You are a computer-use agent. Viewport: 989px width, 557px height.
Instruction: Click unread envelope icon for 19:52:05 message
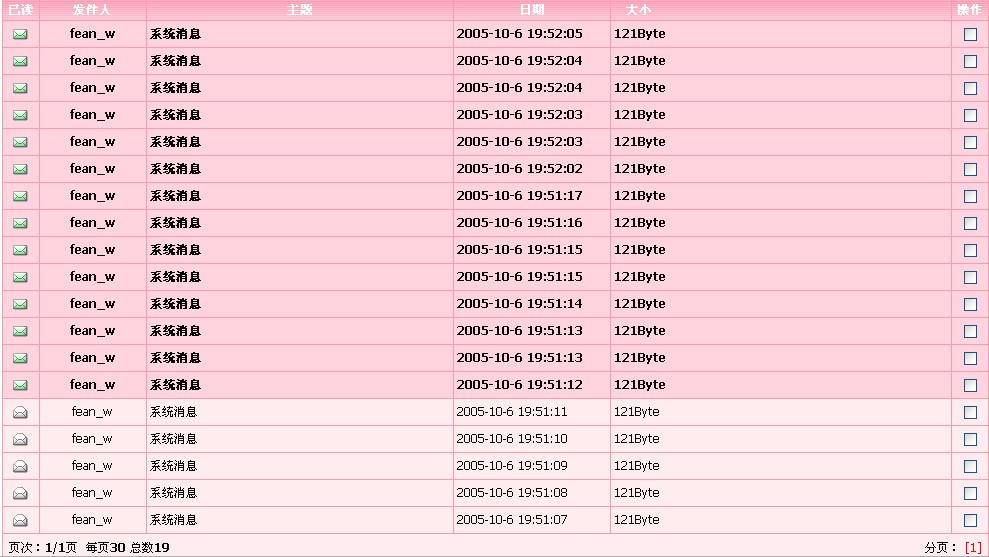(x=20, y=34)
